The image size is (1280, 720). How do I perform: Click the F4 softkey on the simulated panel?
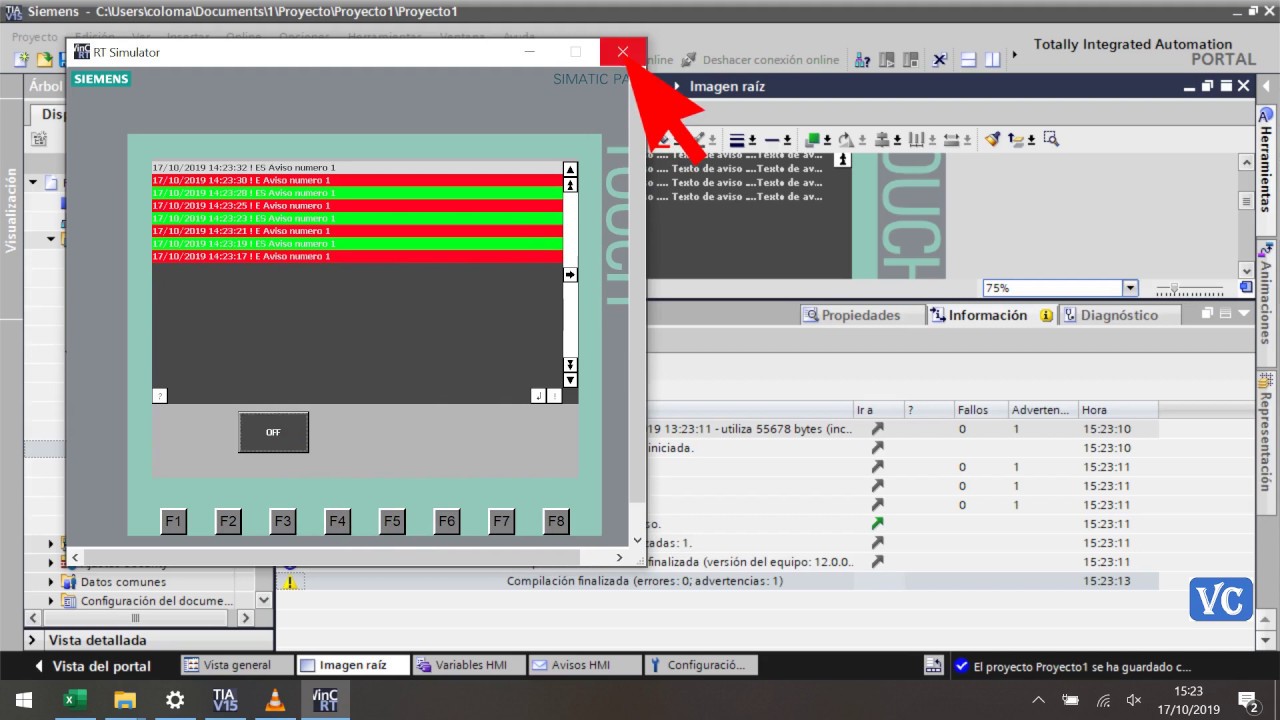pos(337,521)
